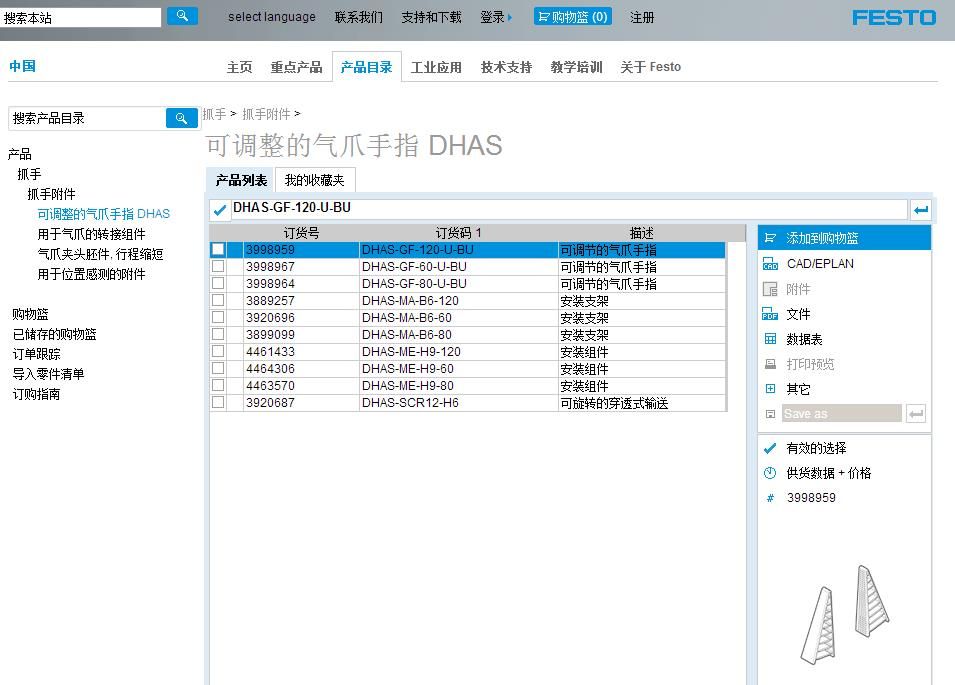Switch to the 产品列表 tab
This screenshot has height=685, width=955.
pyautogui.click(x=241, y=180)
